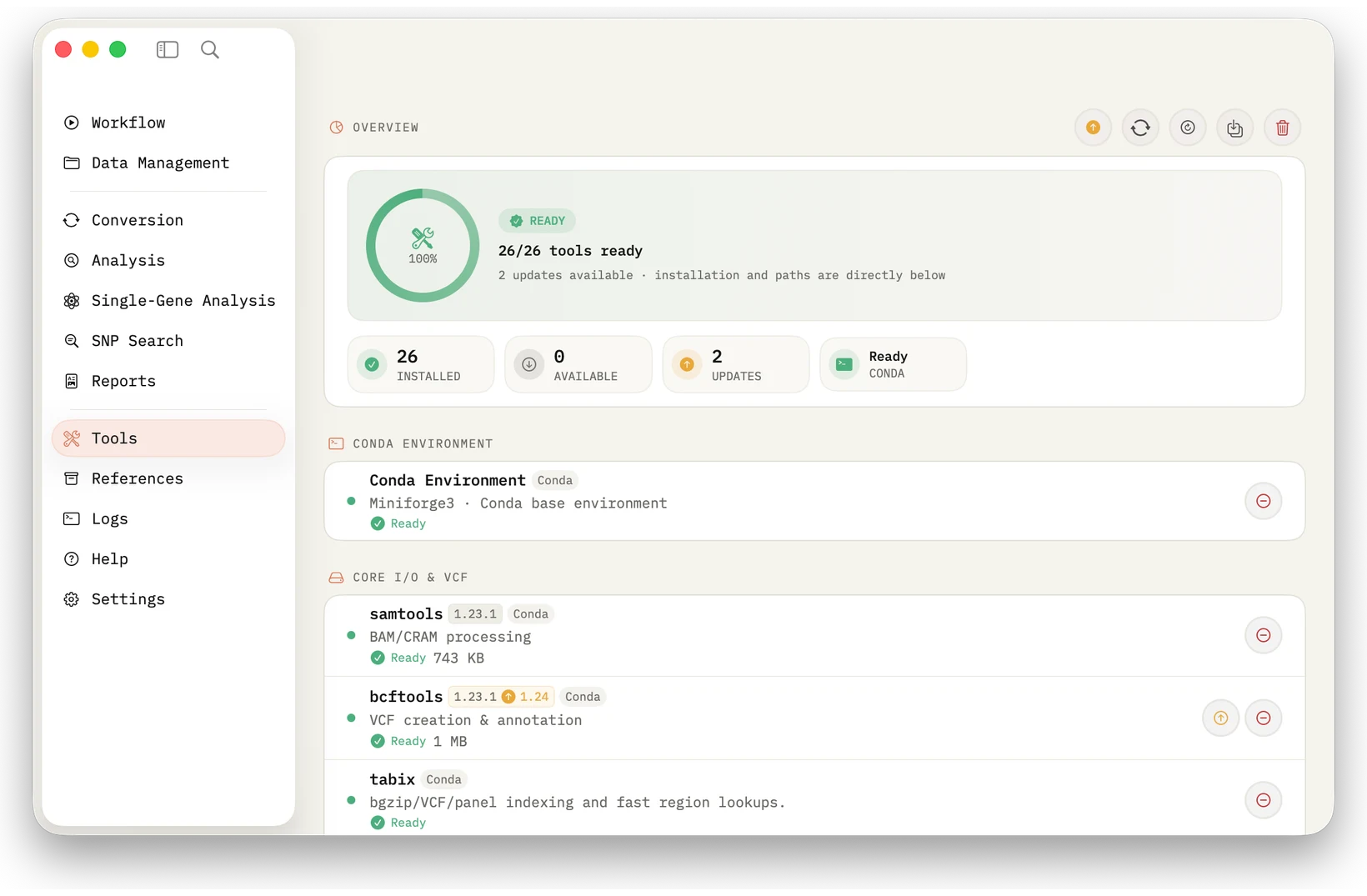Remove the Conda Environment via minus icon
Screen dimensions: 1367x896
tap(1264, 501)
